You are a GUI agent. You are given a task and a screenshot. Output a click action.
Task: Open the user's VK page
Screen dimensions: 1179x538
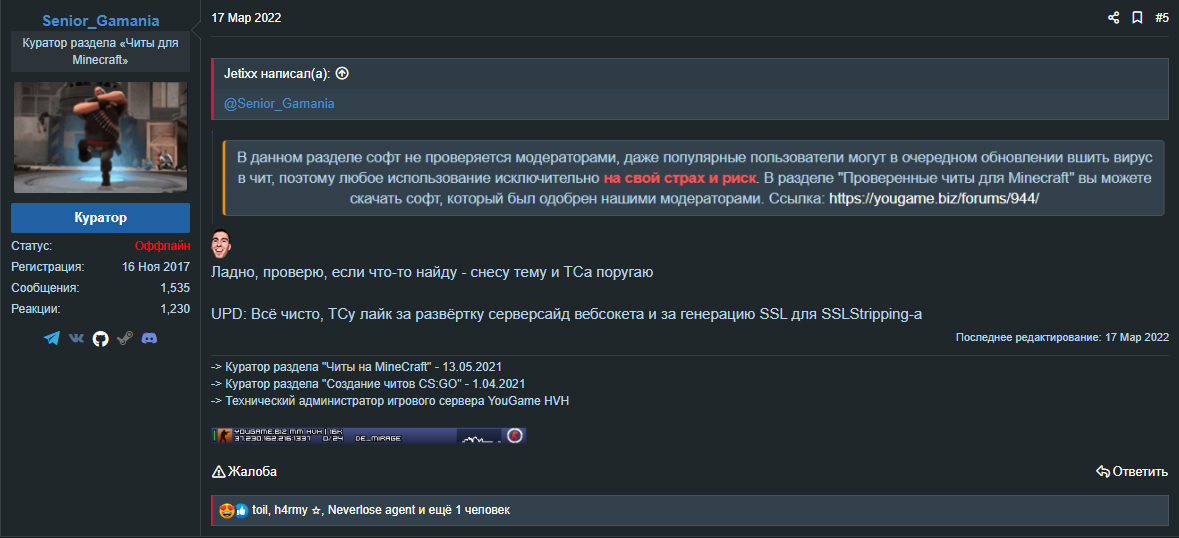(76, 339)
